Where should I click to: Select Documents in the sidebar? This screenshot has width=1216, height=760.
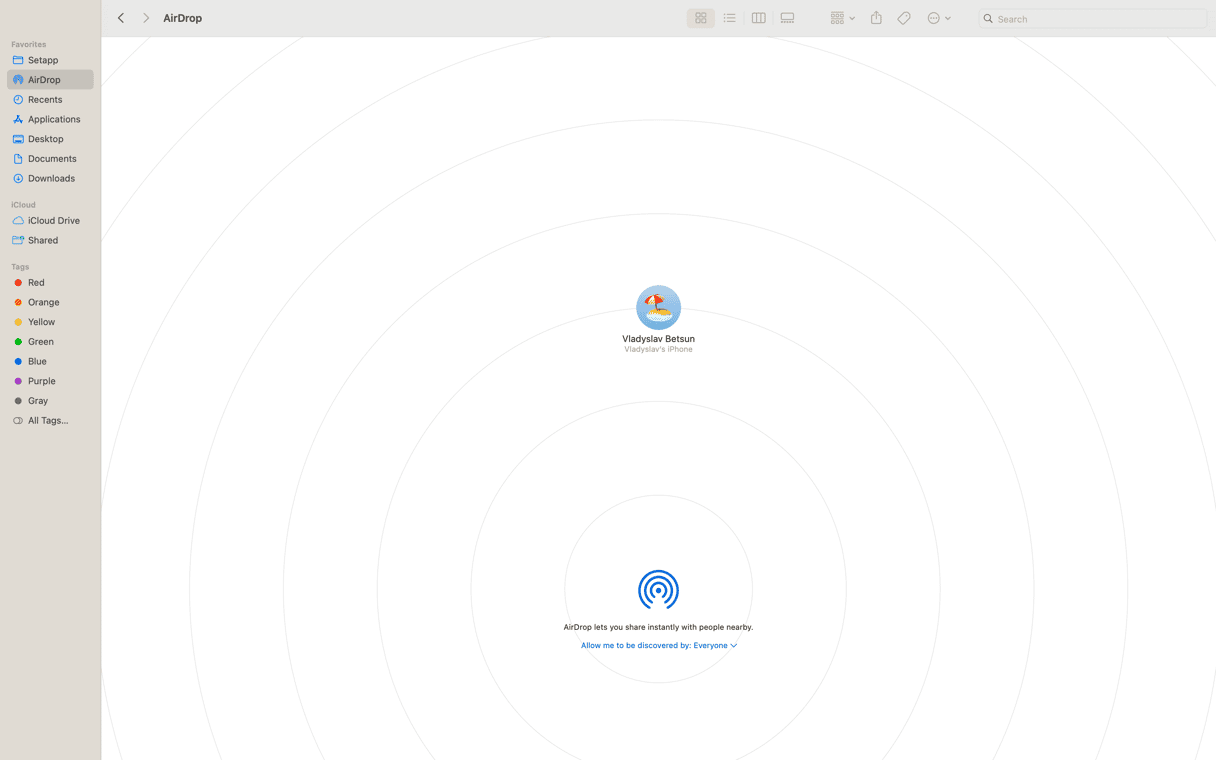click(52, 159)
